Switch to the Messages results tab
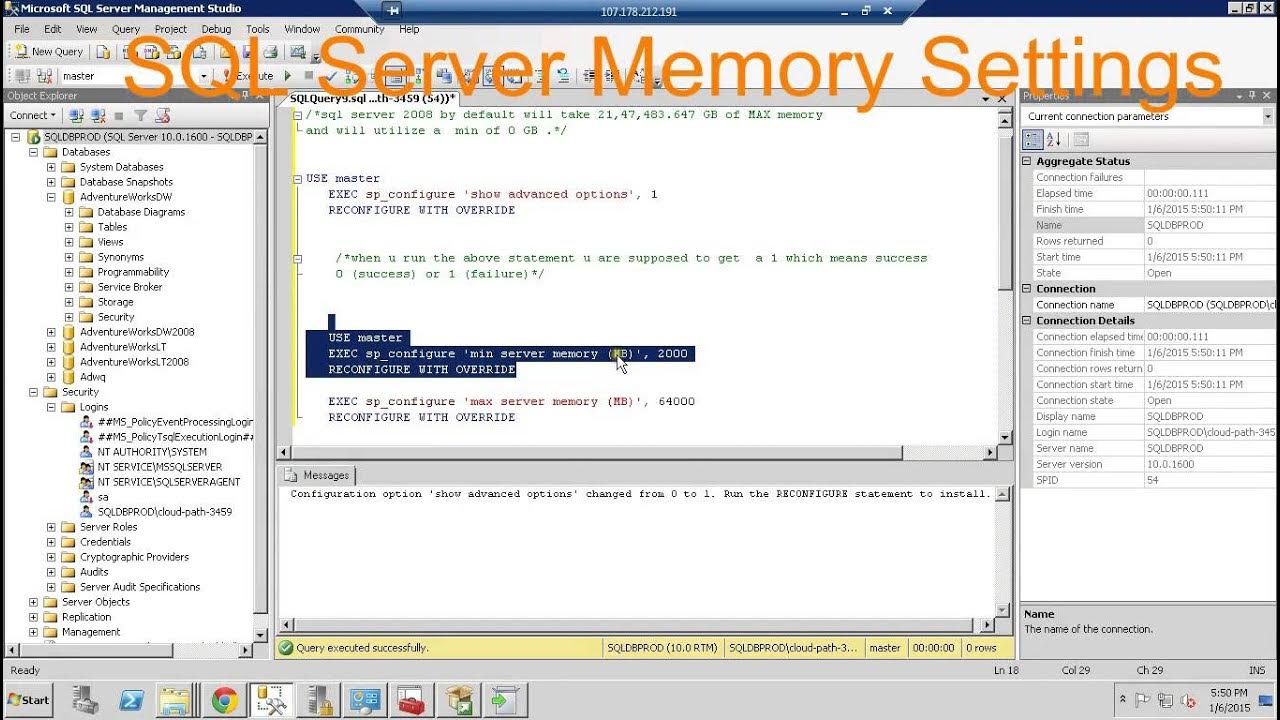 pyautogui.click(x=317, y=475)
